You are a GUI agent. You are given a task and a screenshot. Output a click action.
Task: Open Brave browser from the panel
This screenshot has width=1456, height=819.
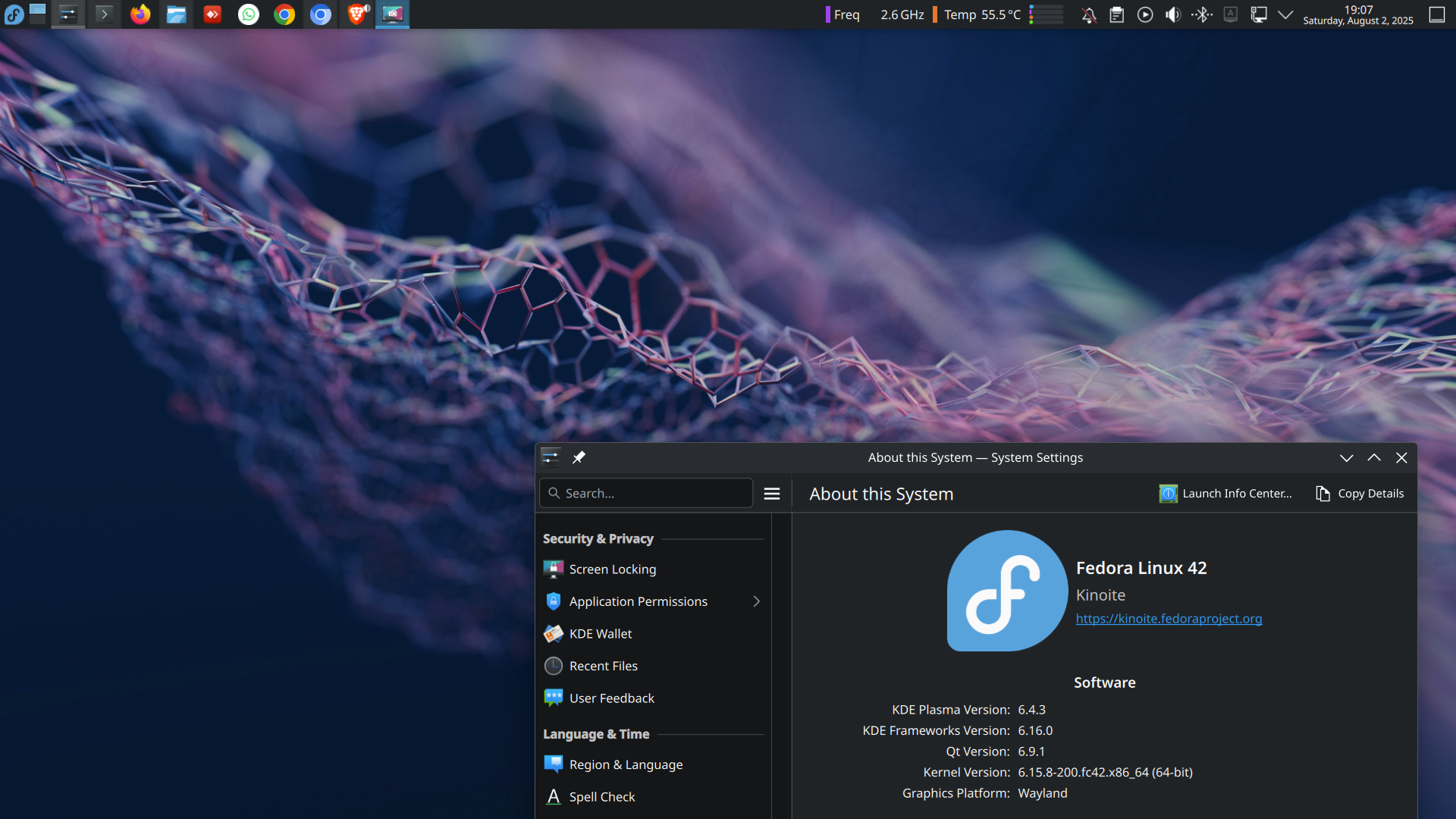click(356, 14)
